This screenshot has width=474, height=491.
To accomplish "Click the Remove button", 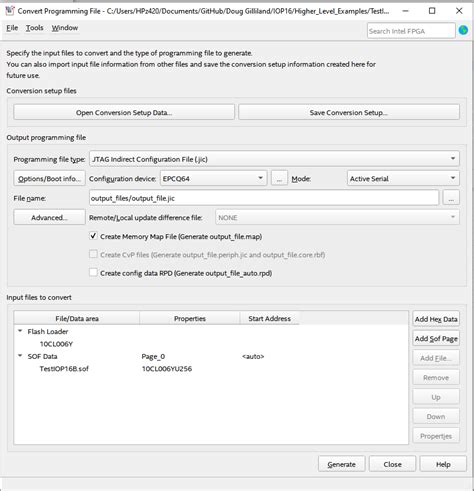I will 436,377.
